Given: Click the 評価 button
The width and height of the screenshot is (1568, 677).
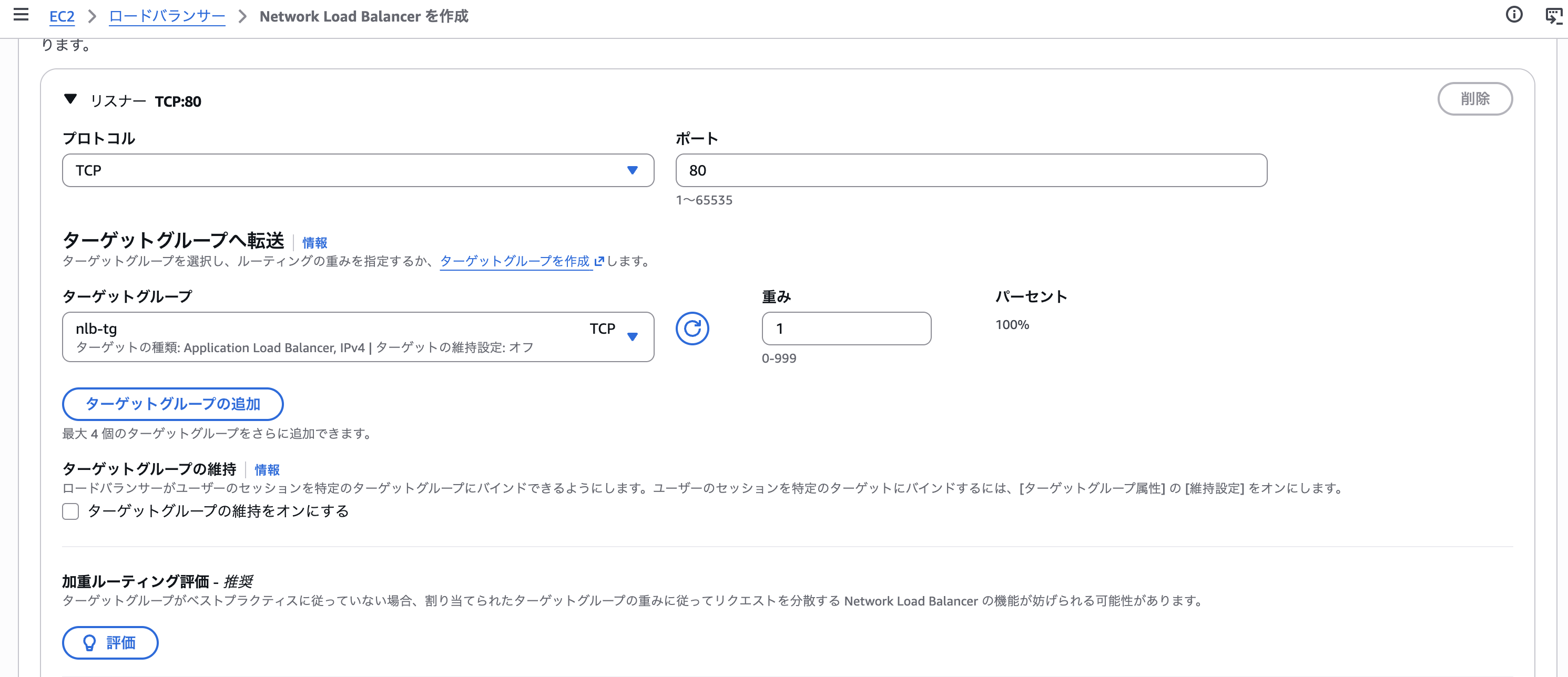Looking at the screenshot, I should 110,642.
